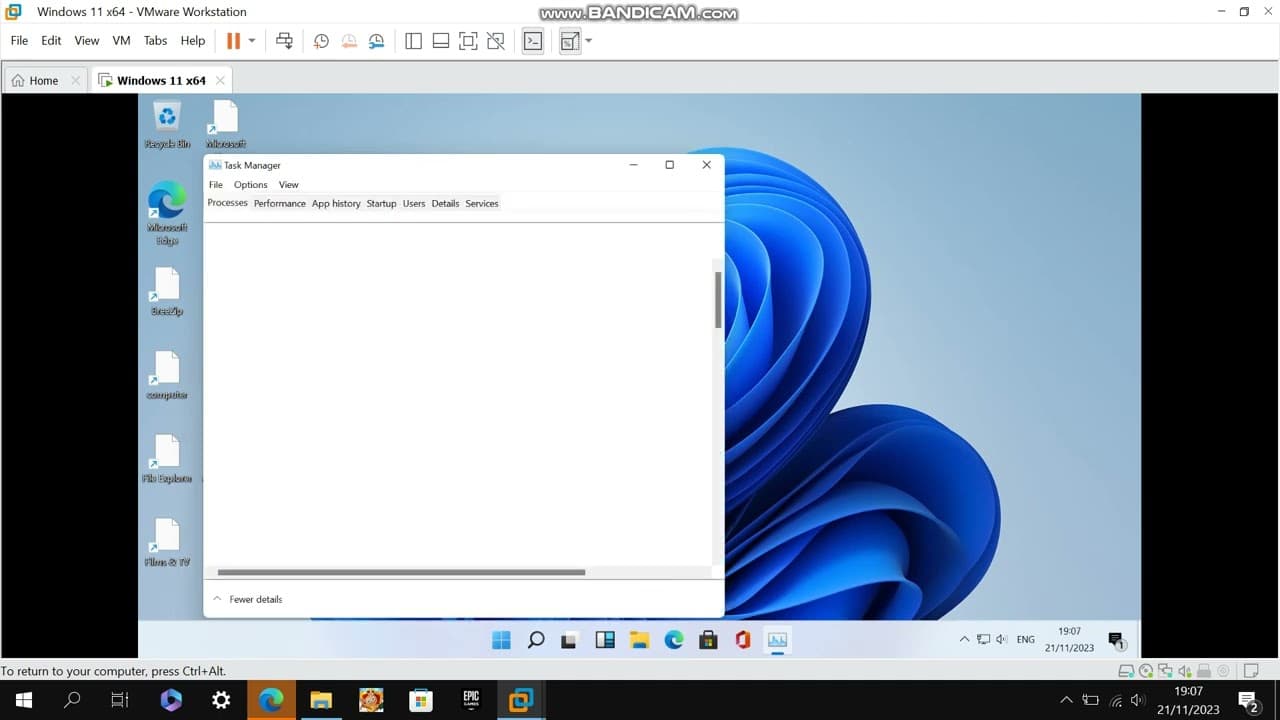Screen dimensions: 1280x720
Task: Open the VMware Help menu
Action: (193, 41)
